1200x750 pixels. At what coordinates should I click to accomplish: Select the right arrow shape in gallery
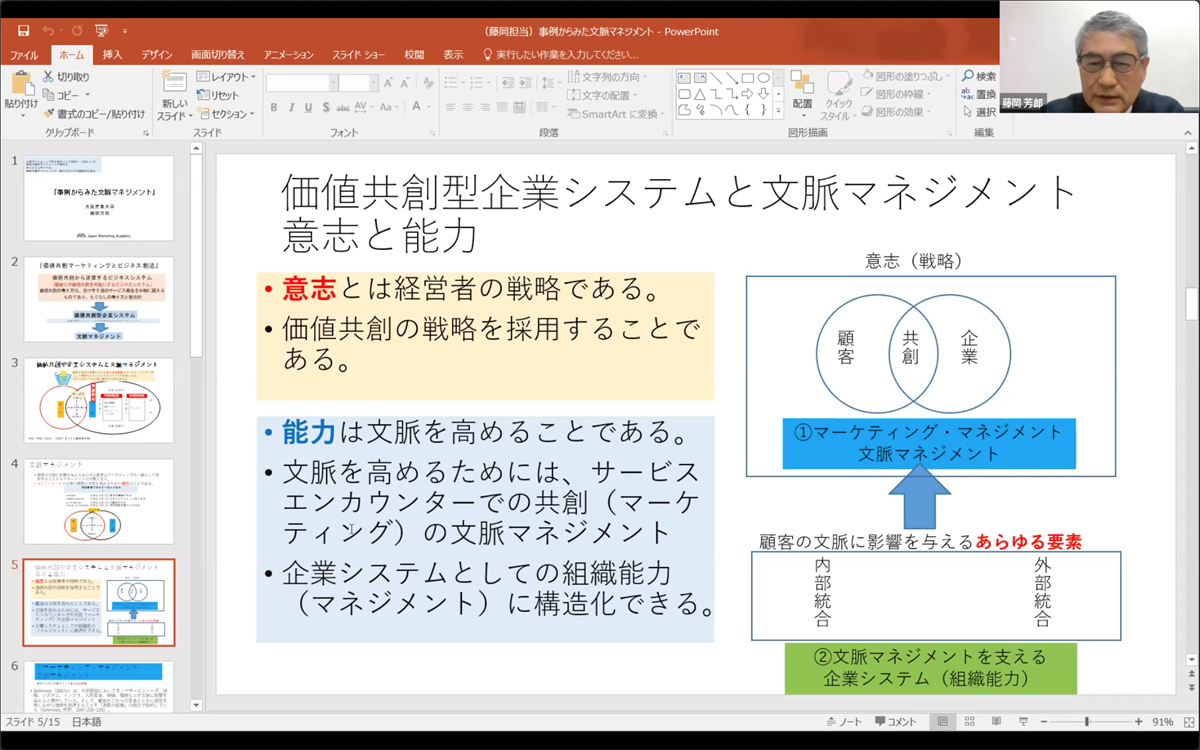coord(748,94)
